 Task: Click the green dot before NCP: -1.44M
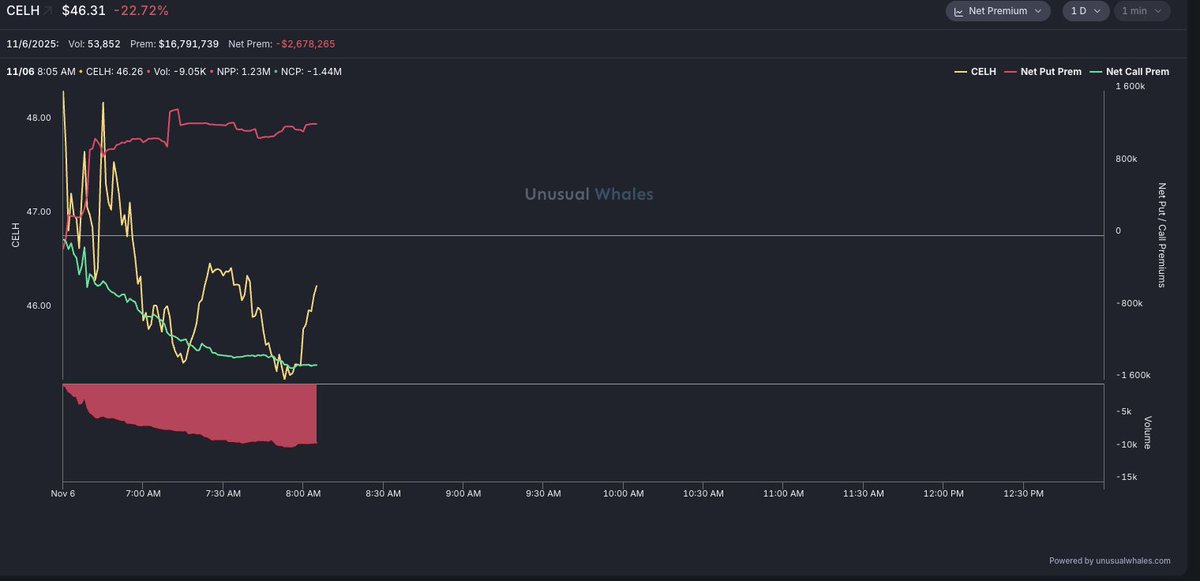pos(277,72)
